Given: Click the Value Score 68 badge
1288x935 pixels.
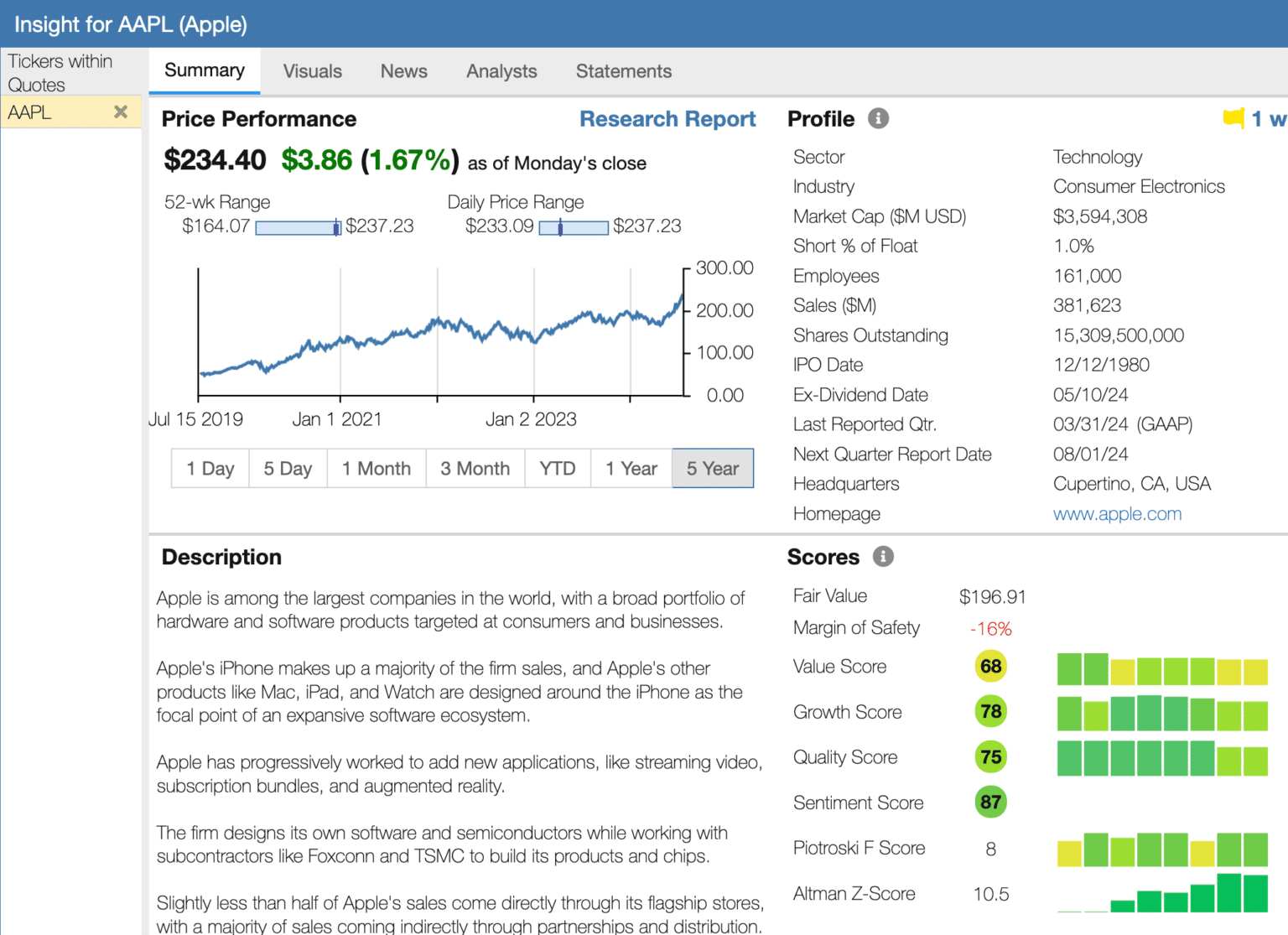Looking at the screenshot, I should pyautogui.click(x=990, y=666).
